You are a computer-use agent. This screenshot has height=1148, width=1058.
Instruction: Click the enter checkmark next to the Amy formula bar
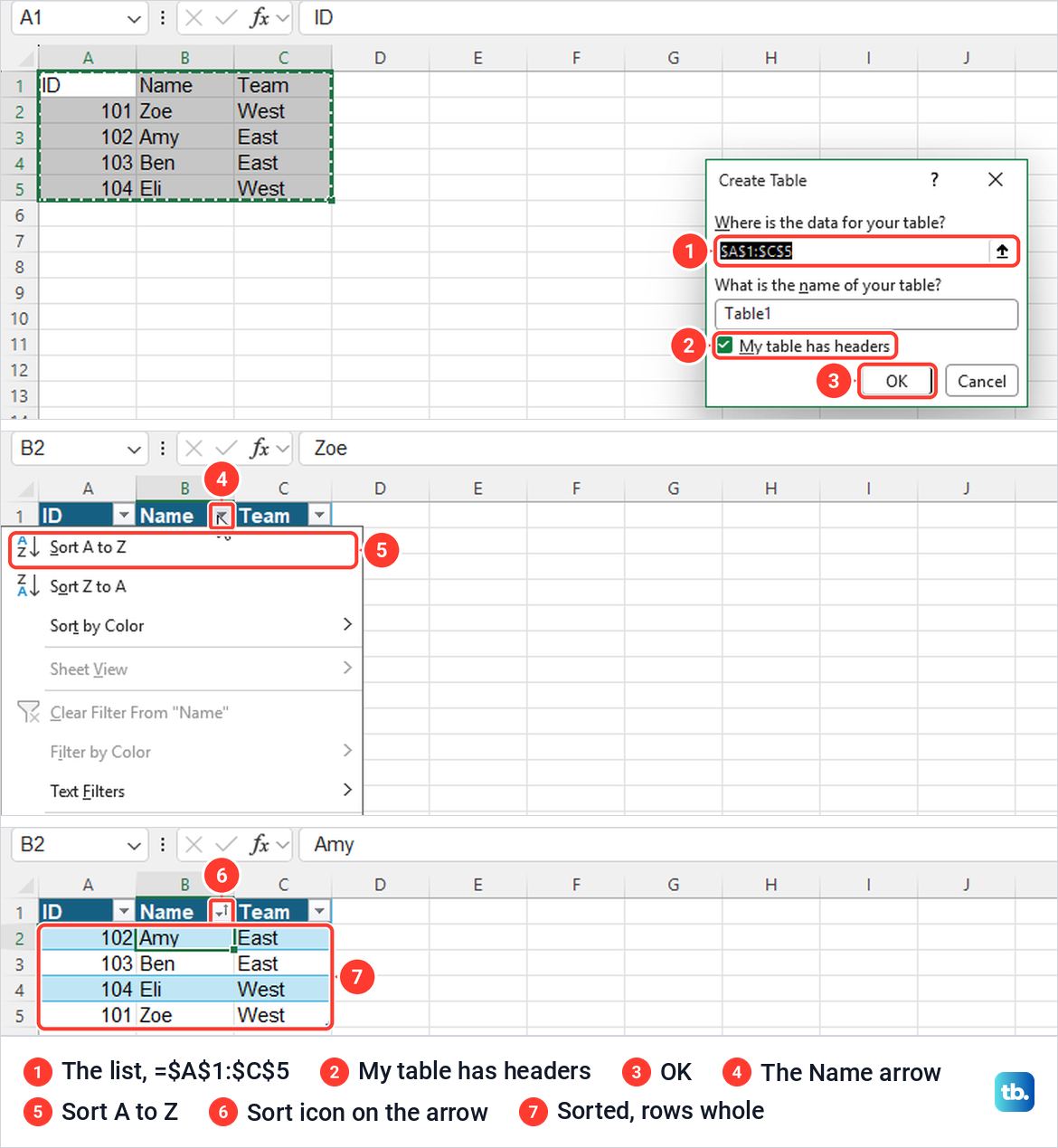click(x=226, y=844)
